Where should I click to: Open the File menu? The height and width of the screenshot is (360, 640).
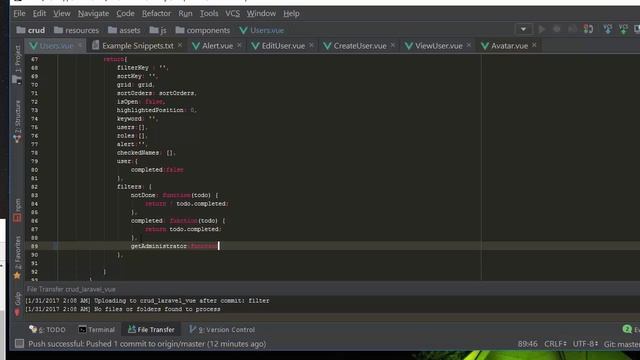coord(19,13)
